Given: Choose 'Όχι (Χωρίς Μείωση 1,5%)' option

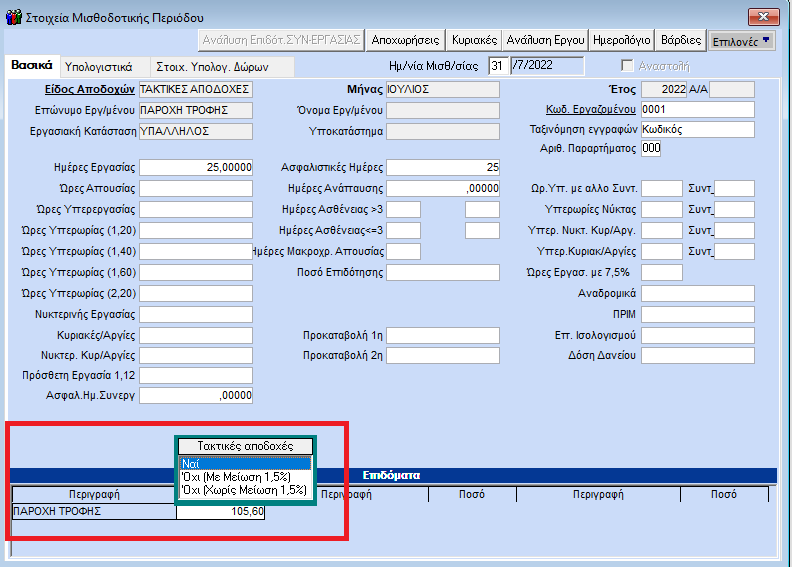Looking at the screenshot, I should pyautogui.click(x=245, y=491).
